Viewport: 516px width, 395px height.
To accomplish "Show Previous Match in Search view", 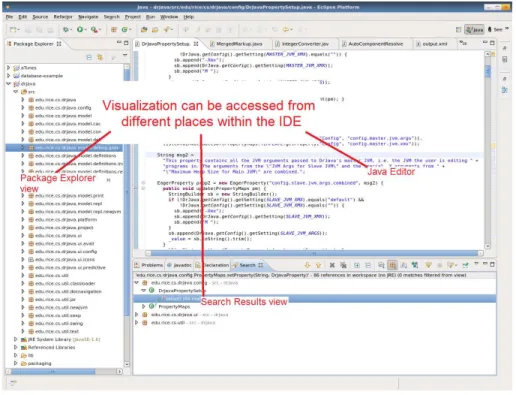I will click(318, 265).
